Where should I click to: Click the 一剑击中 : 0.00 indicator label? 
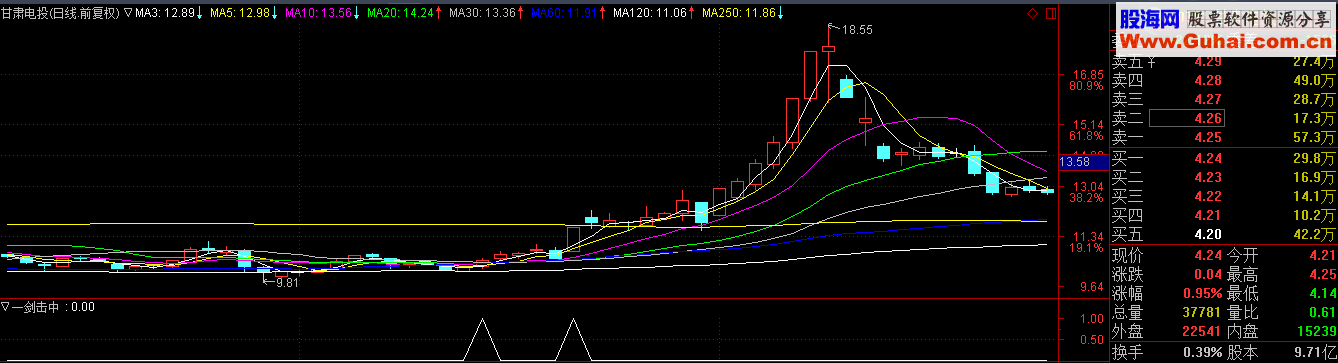click(53, 307)
